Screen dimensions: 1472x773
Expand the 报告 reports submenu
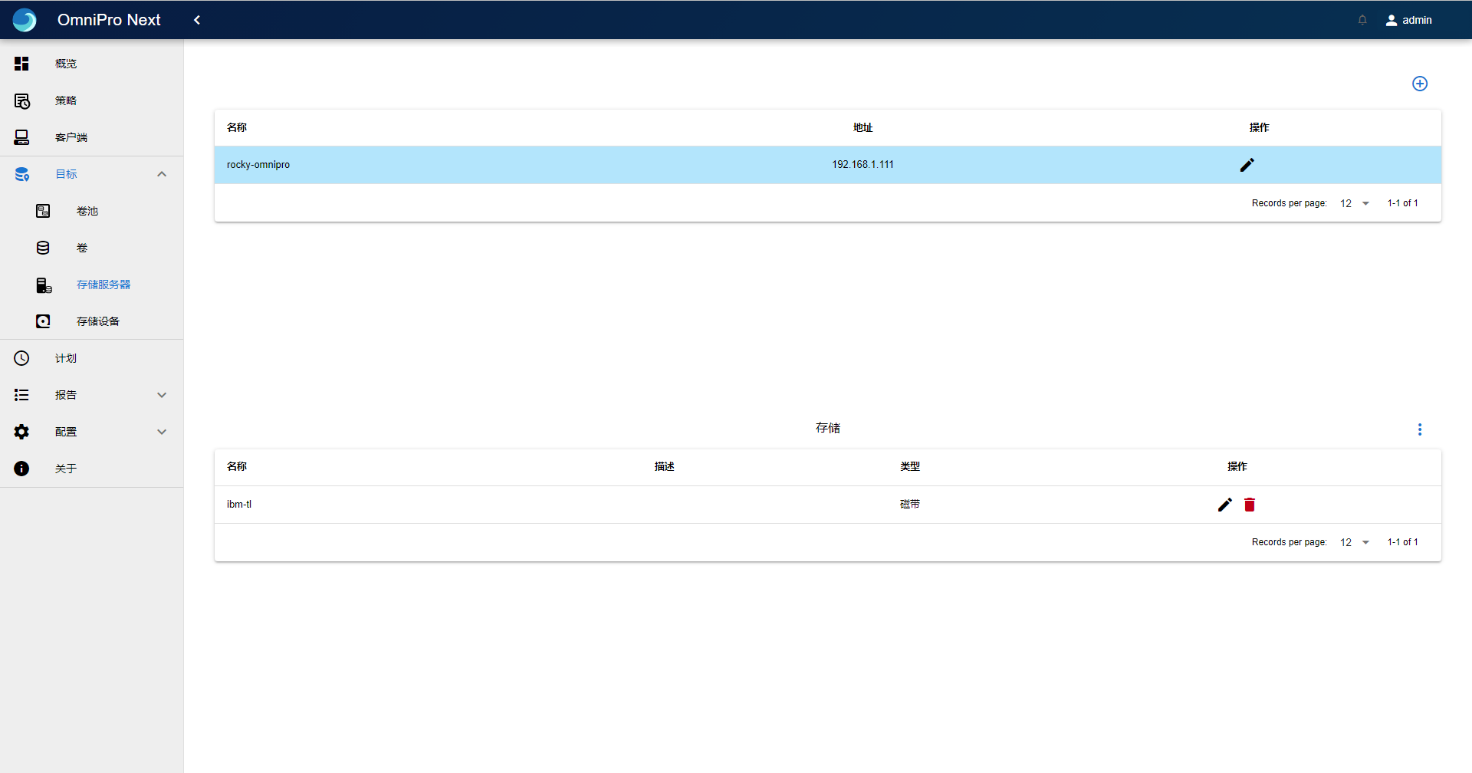point(162,395)
